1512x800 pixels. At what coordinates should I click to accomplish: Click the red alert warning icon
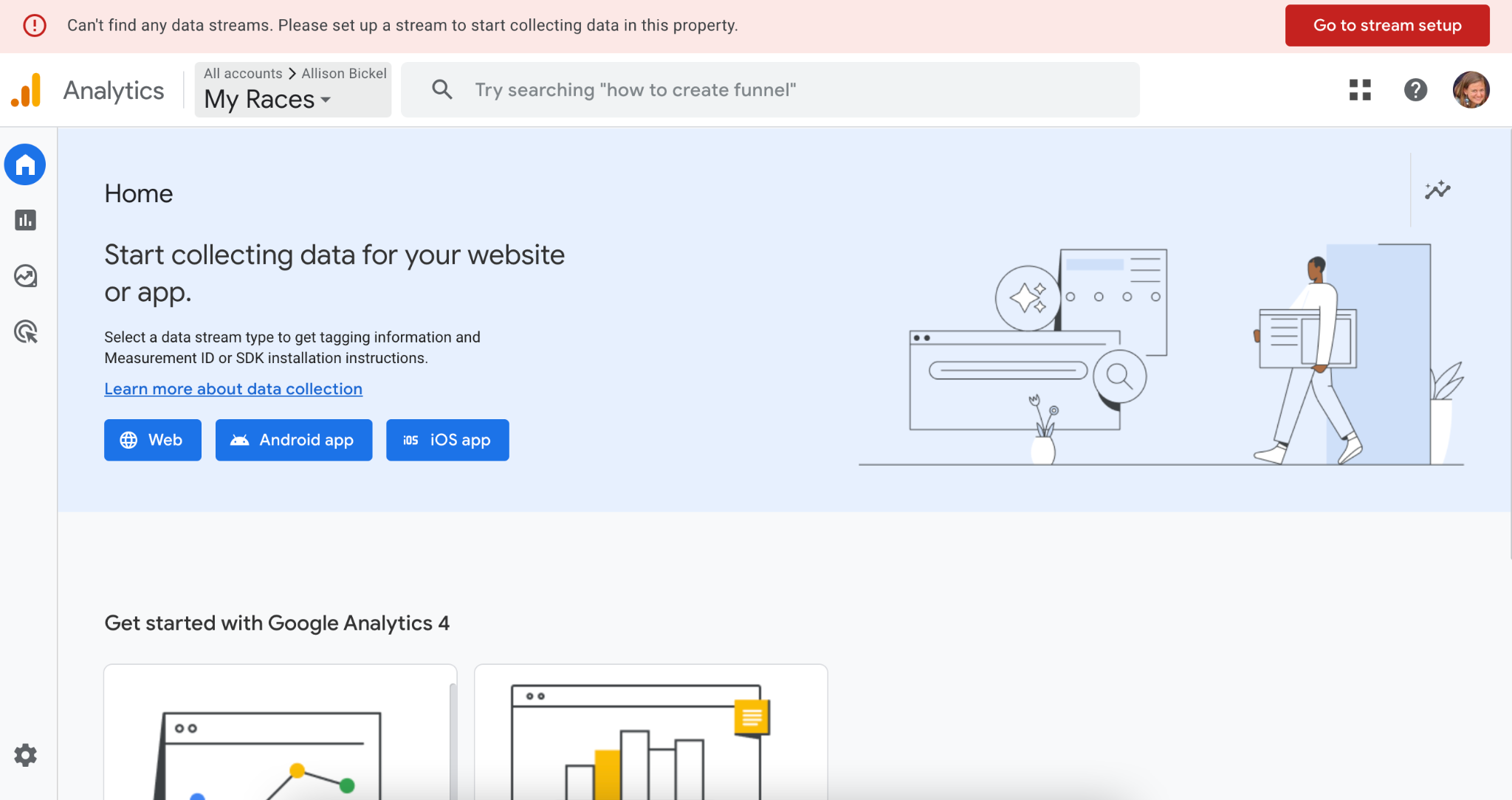click(35, 25)
